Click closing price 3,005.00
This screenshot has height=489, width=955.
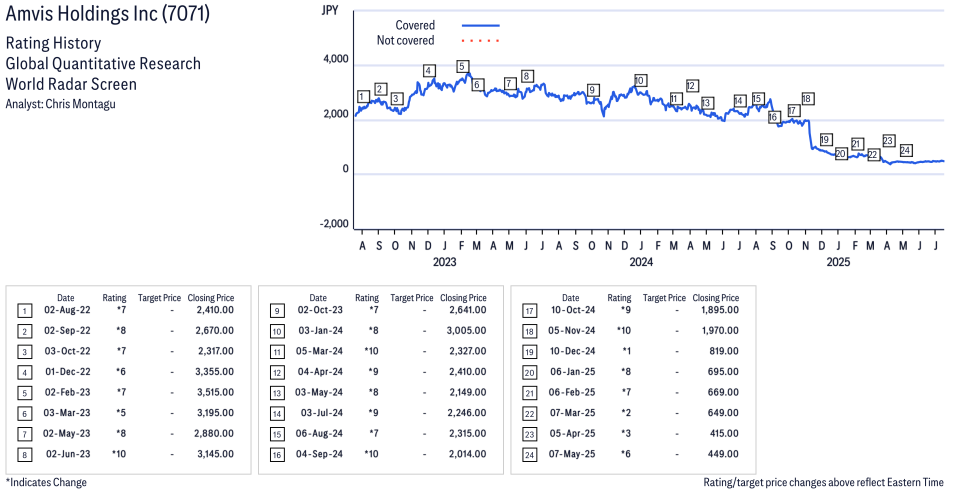[x=467, y=331]
